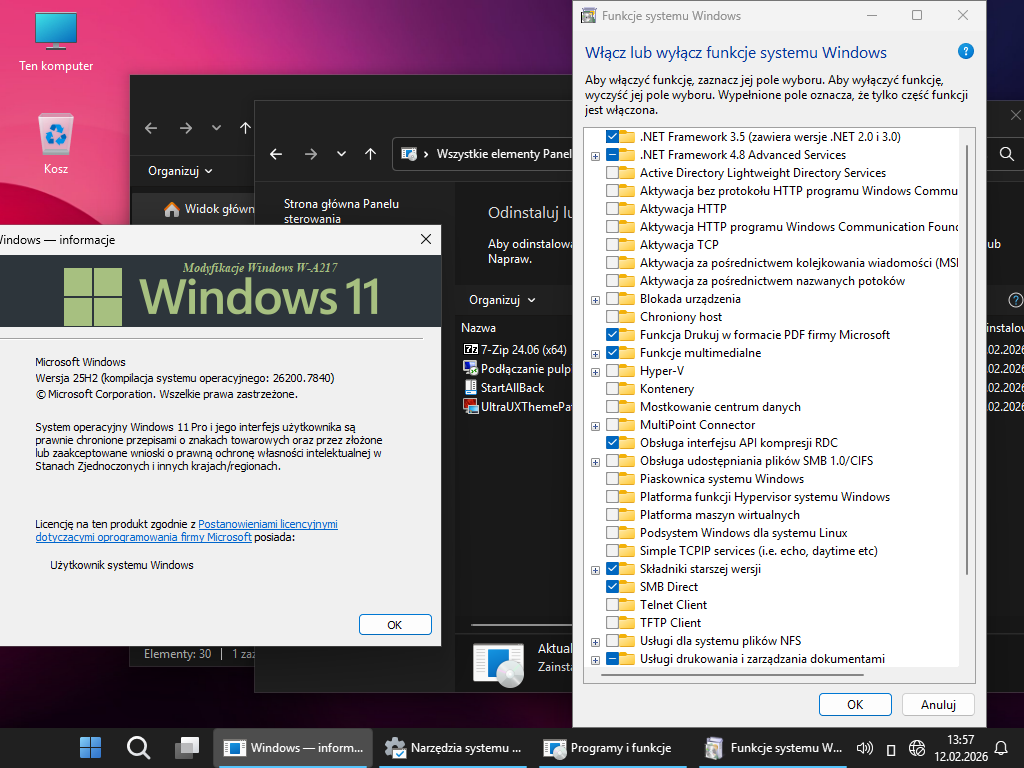Open the notification bell icon
Image resolution: width=1024 pixels, height=768 pixels.
coord(1001,747)
